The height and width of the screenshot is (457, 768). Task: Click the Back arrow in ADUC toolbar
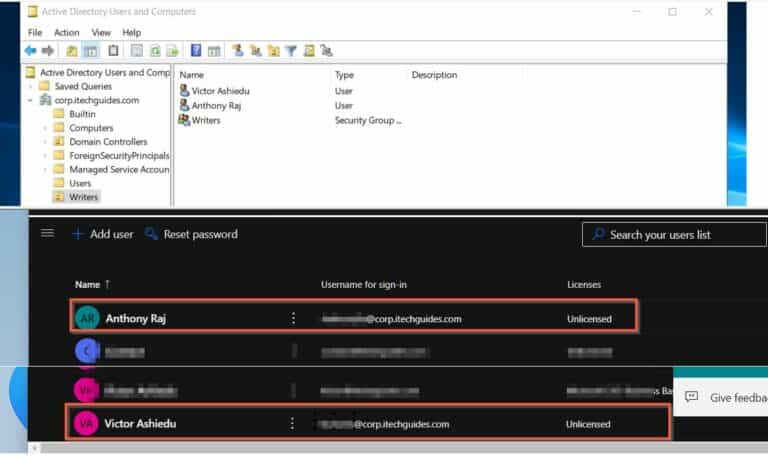pos(30,50)
